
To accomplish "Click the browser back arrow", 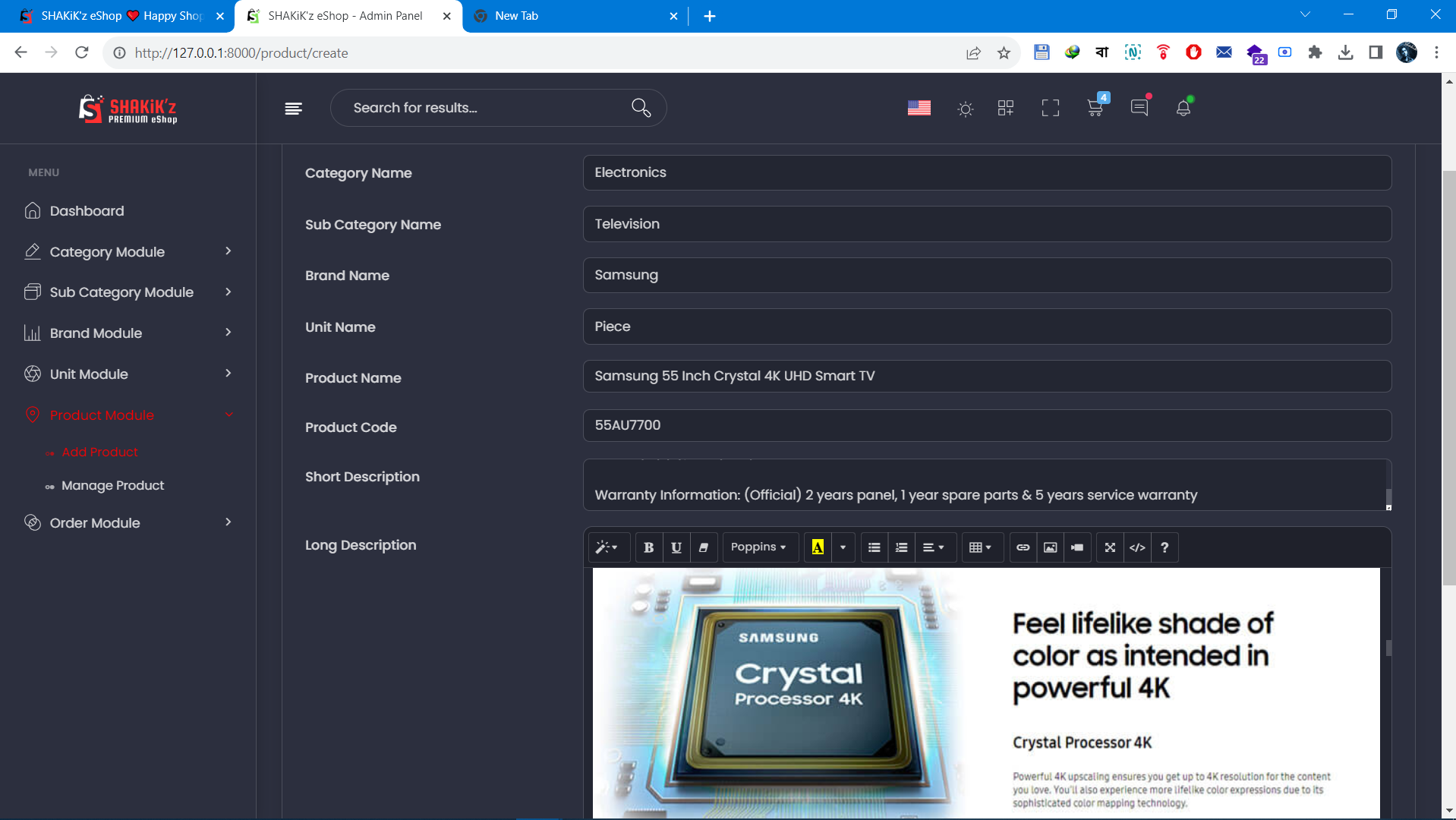I will [20, 52].
